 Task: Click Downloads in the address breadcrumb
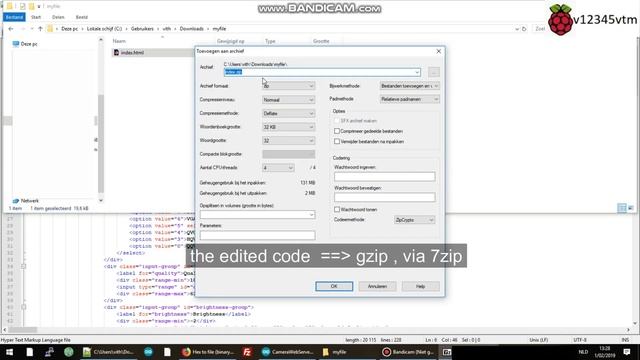pyautogui.click(x=191, y=29)
